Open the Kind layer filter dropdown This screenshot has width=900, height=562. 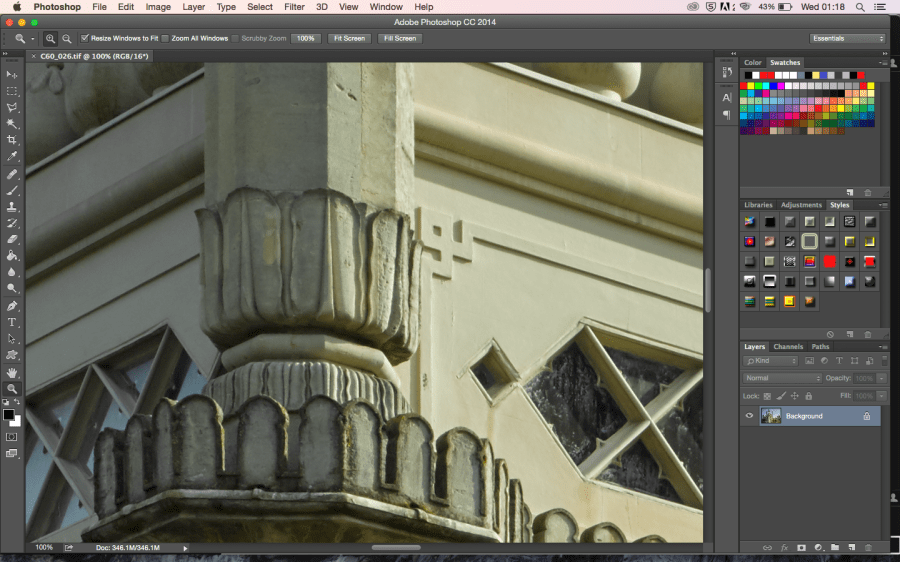(x=771, y=361)
